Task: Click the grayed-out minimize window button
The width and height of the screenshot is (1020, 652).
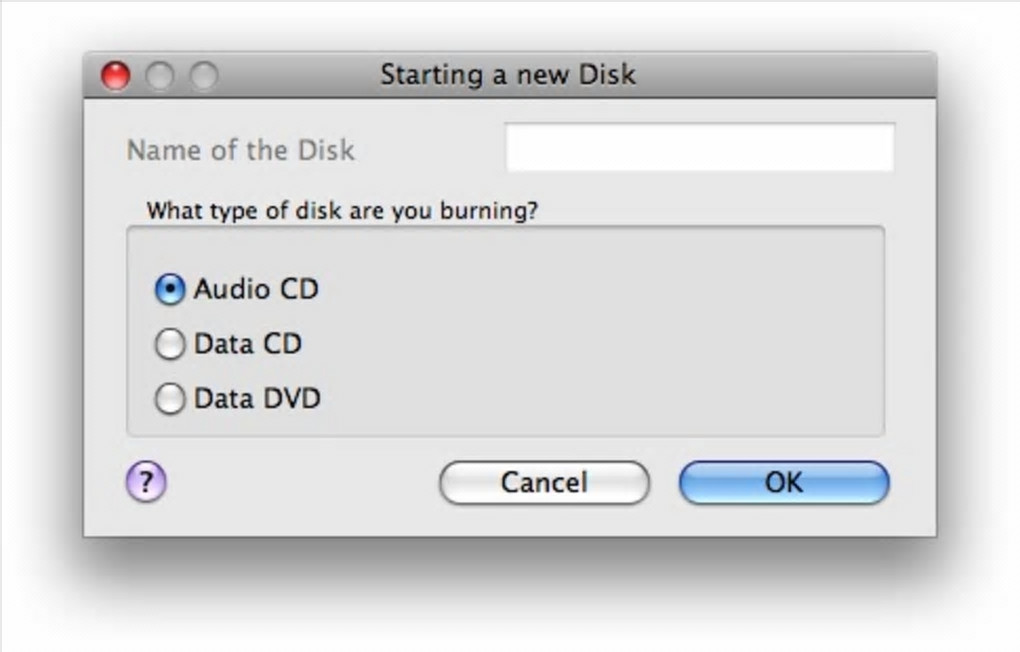Action: 160,75
